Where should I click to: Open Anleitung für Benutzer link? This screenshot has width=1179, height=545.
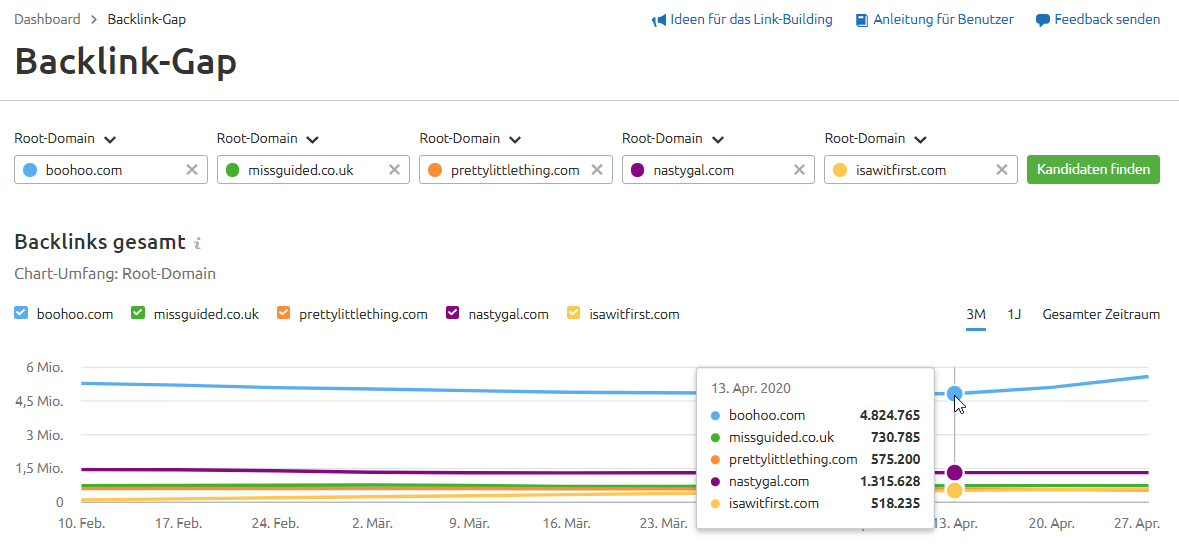point(943,20)
